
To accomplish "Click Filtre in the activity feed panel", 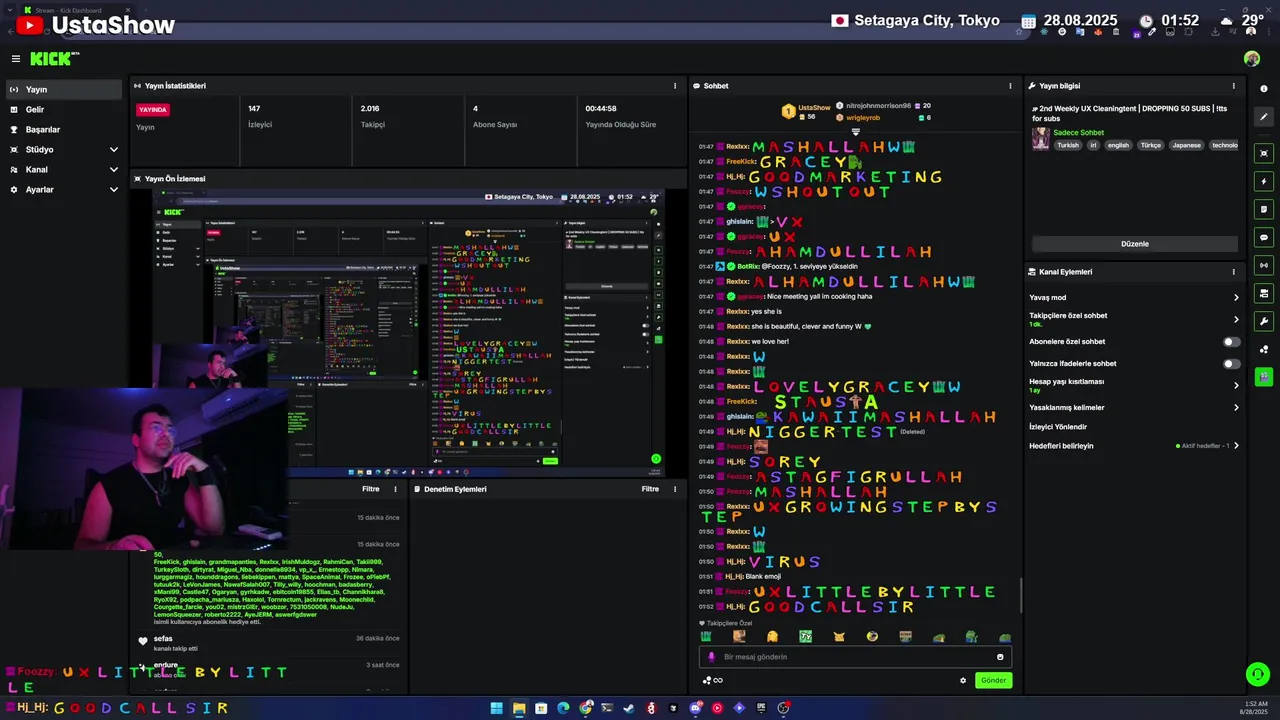I will [x=370, y=489].
